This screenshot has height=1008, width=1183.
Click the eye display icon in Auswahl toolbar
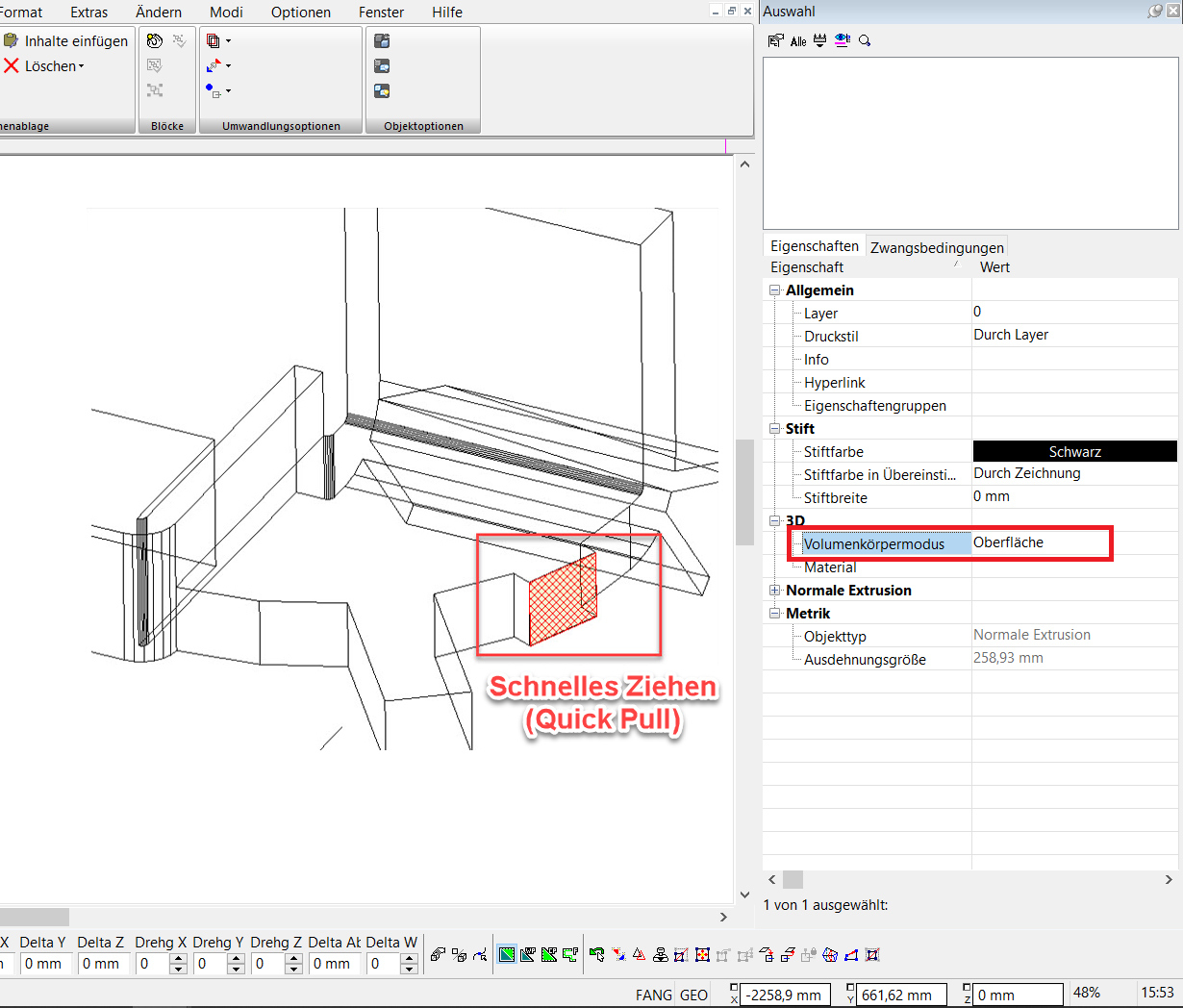843,40
